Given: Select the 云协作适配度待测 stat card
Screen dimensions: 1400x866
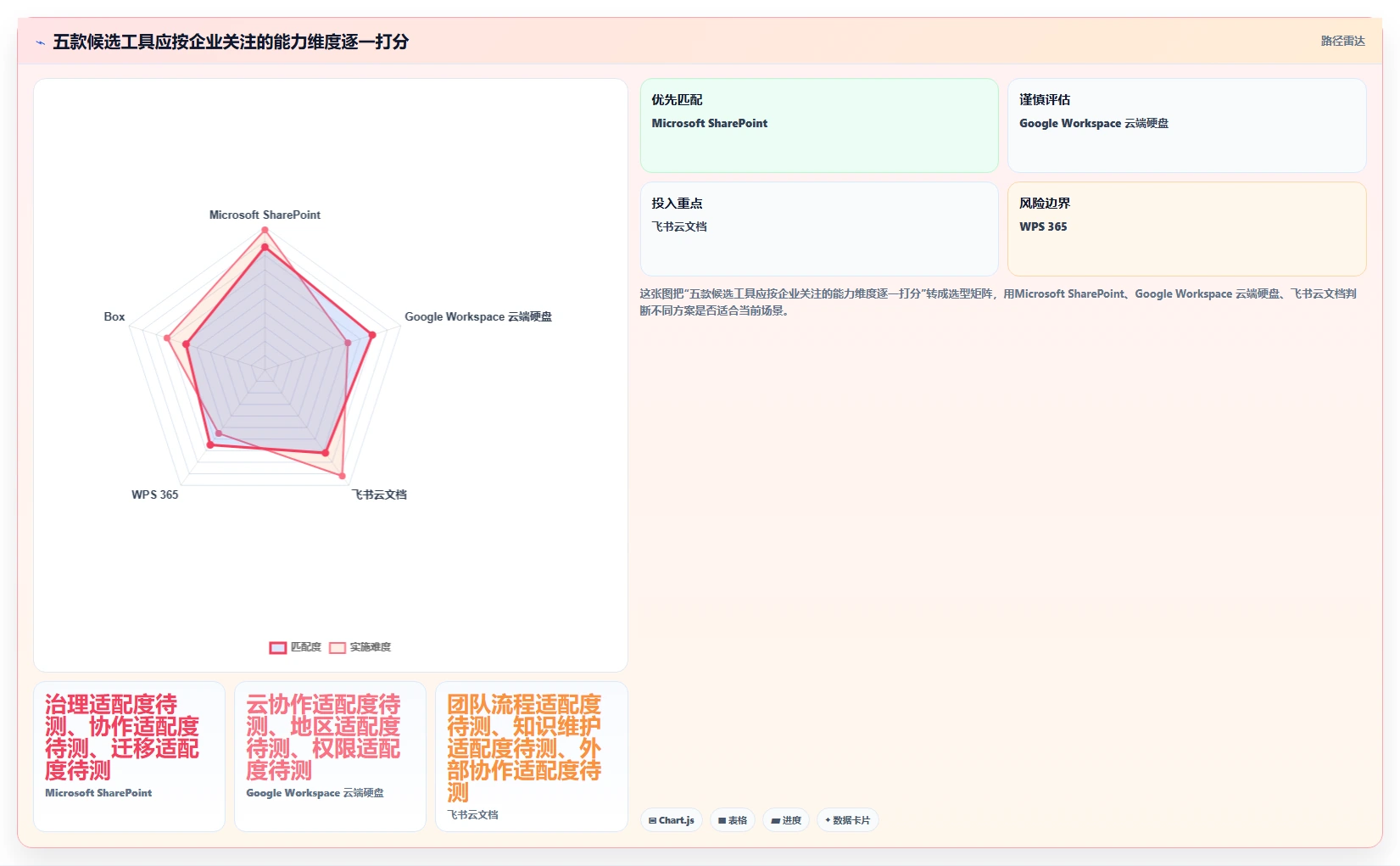Looking at the screenshot, I should pos(330,757).
